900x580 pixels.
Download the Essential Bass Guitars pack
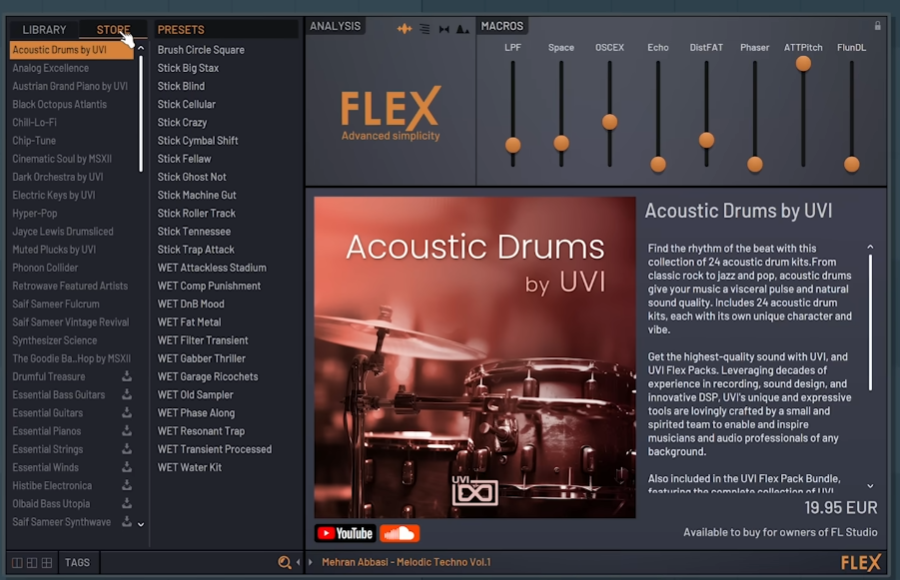(x=127, y=395)
